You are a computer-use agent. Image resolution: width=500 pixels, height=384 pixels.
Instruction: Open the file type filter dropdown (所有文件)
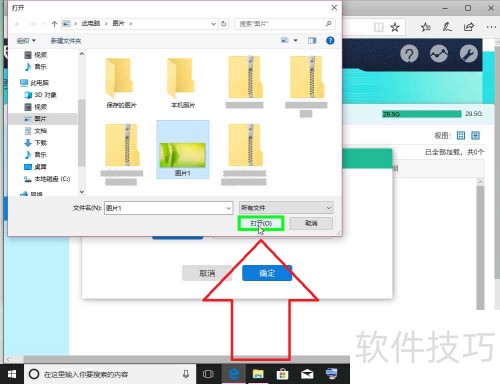coord(286,208)
